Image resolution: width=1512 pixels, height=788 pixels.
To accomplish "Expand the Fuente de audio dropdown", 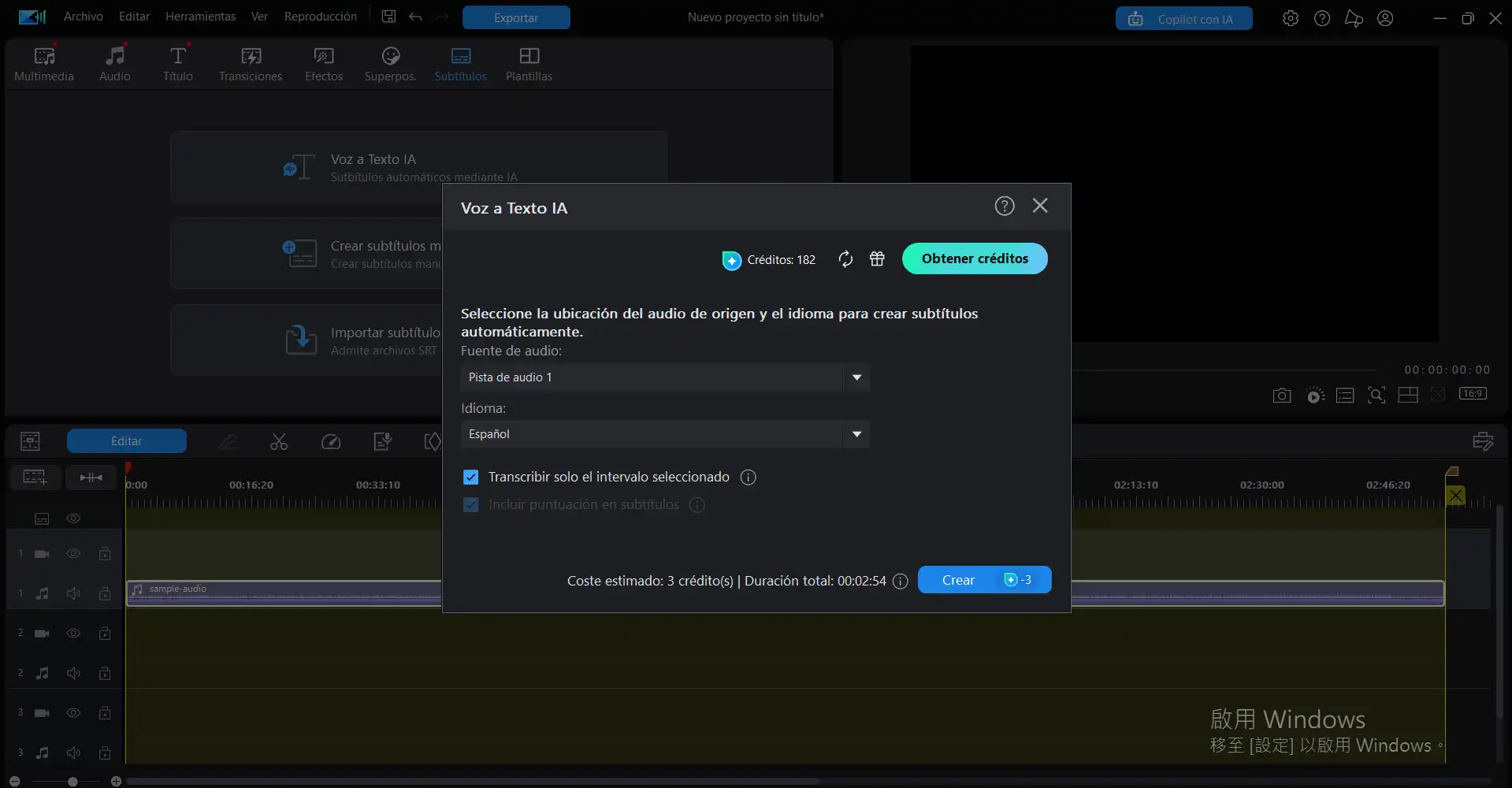I will (x=856, y=377).
